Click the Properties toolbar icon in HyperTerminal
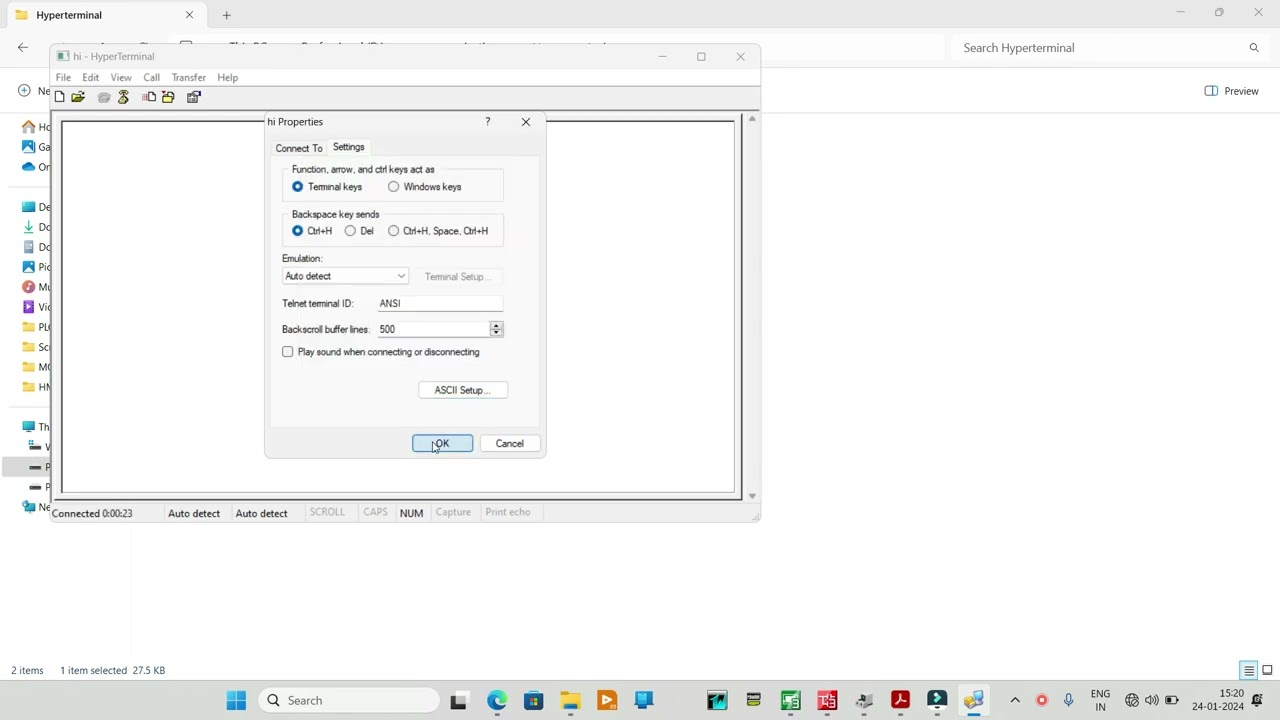Image resolution: width=1280 pixels, height=720 pixels. pyautogui.click(x=194, y=97)
